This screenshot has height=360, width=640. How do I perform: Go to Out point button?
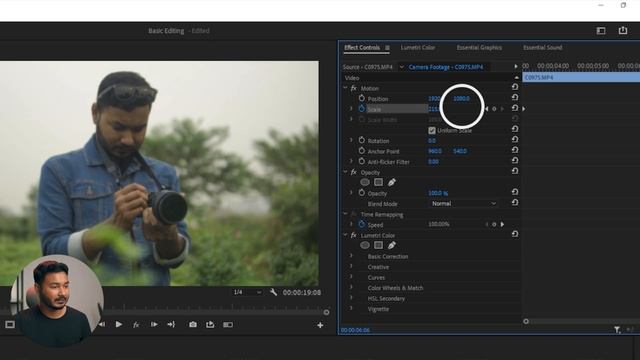tap(171, 324)
